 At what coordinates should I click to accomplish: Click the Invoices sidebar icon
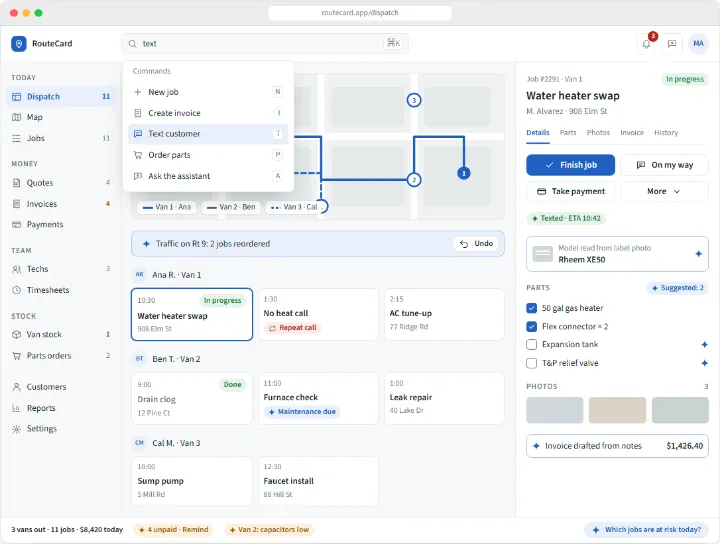17,204
